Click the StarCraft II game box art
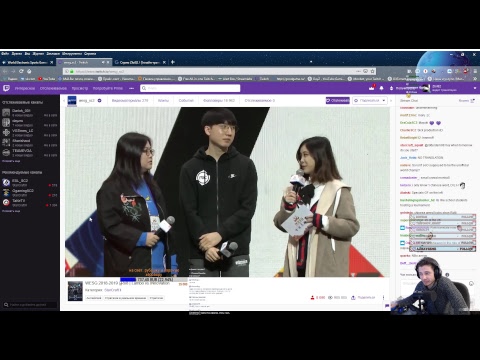 coord(75,291)
